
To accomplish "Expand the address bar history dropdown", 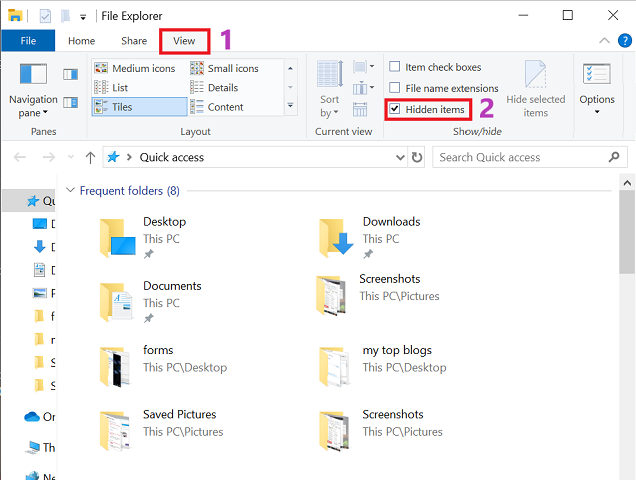I will 400,157.
